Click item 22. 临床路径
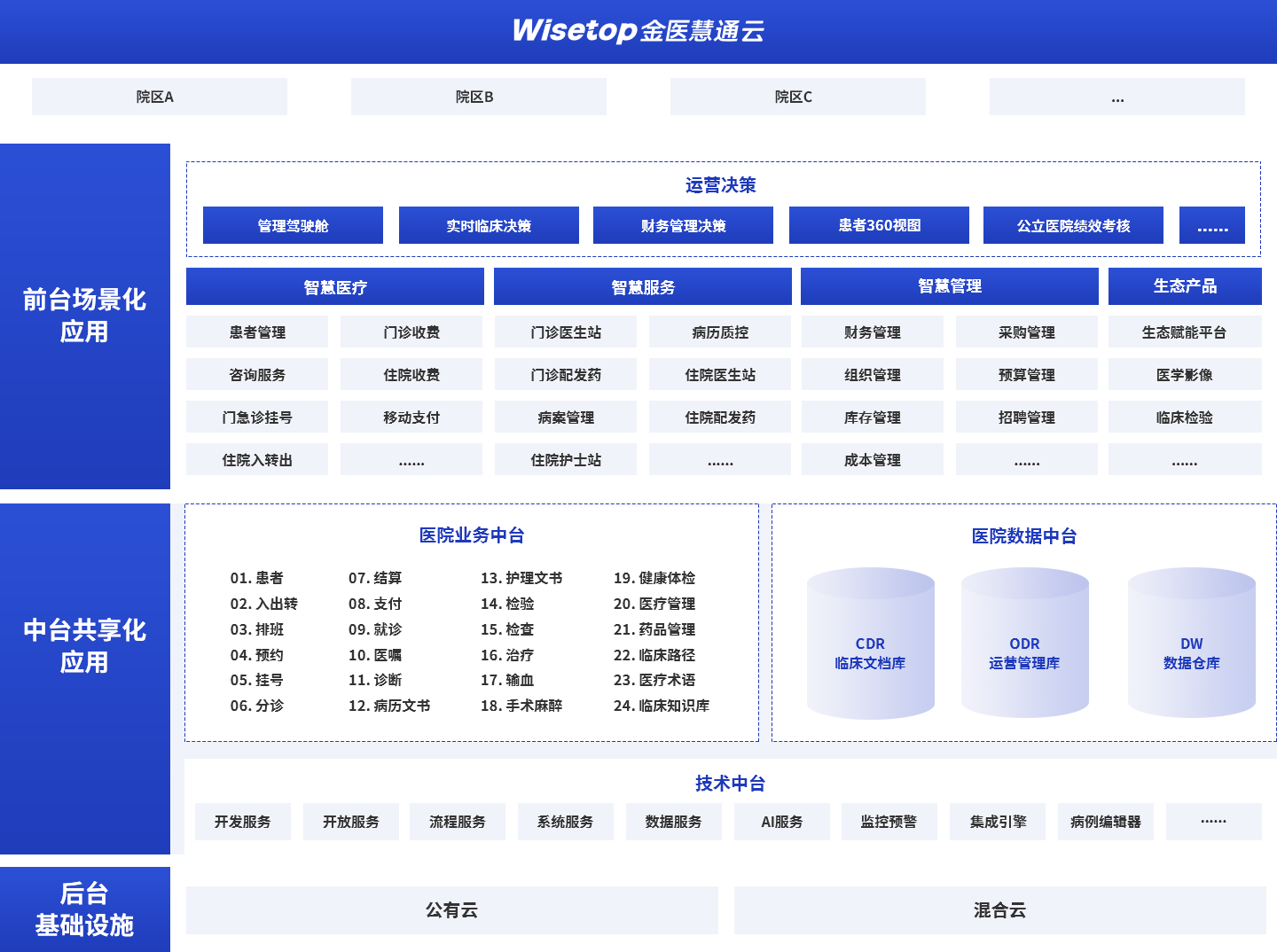Screen dimensions: 1277x952 654,655
